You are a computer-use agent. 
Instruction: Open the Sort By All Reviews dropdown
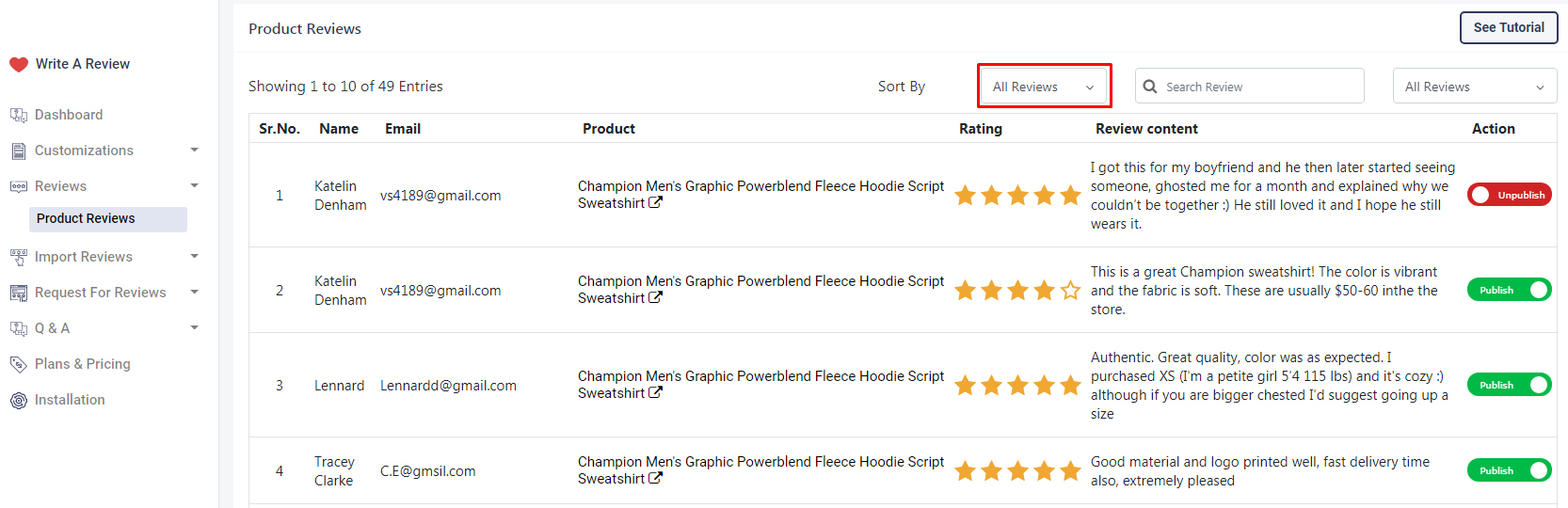point(1044,87)
